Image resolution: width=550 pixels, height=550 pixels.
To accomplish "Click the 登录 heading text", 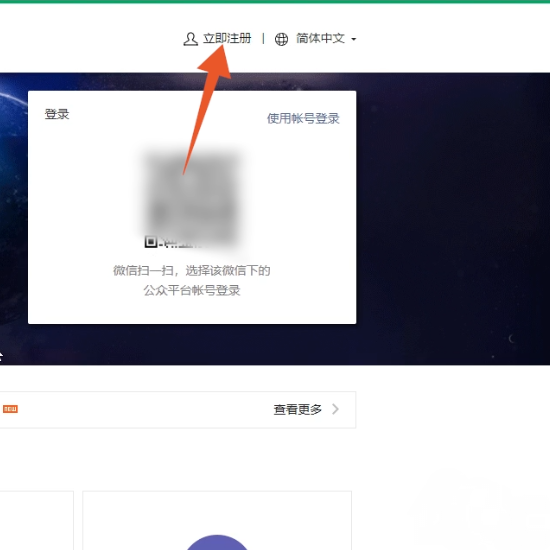I will pos(57,114).
